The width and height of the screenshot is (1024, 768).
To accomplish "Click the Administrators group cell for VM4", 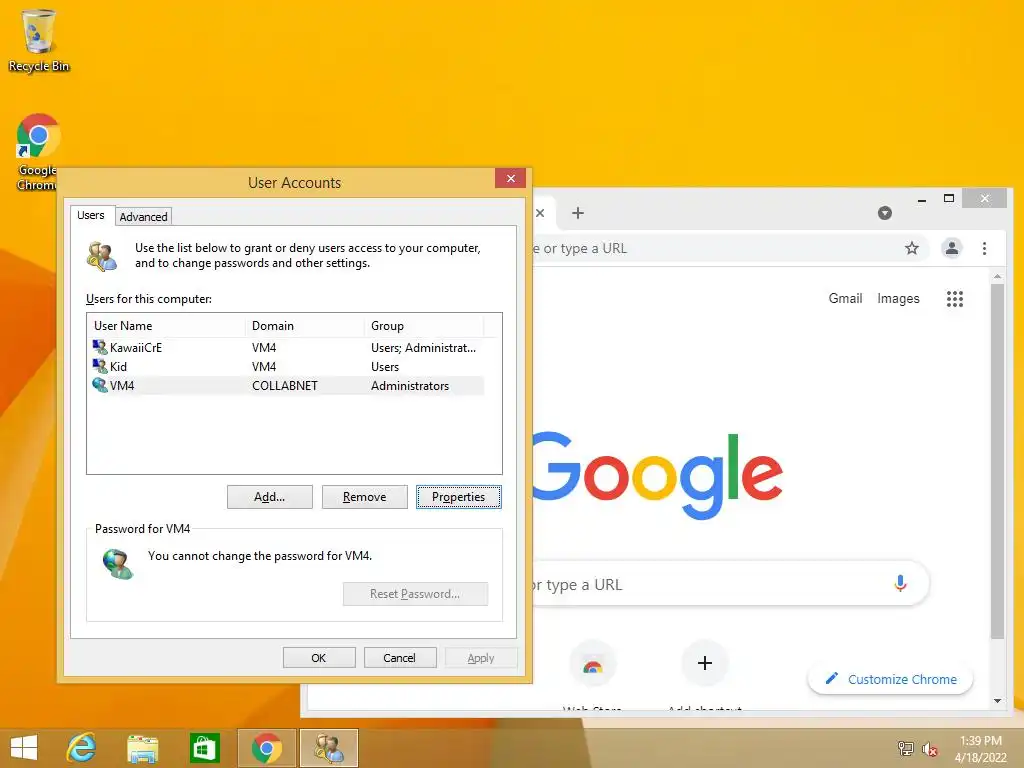I will (x=410, y=385).
